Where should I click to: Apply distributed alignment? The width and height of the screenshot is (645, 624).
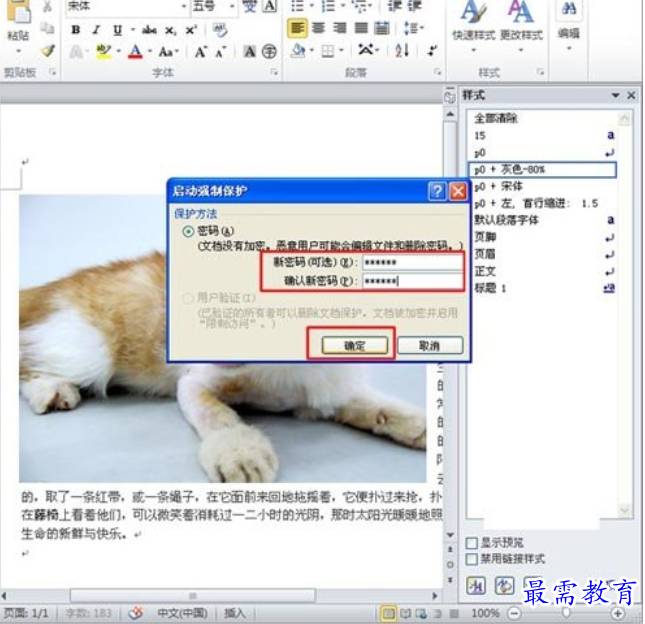click(382, 28)
